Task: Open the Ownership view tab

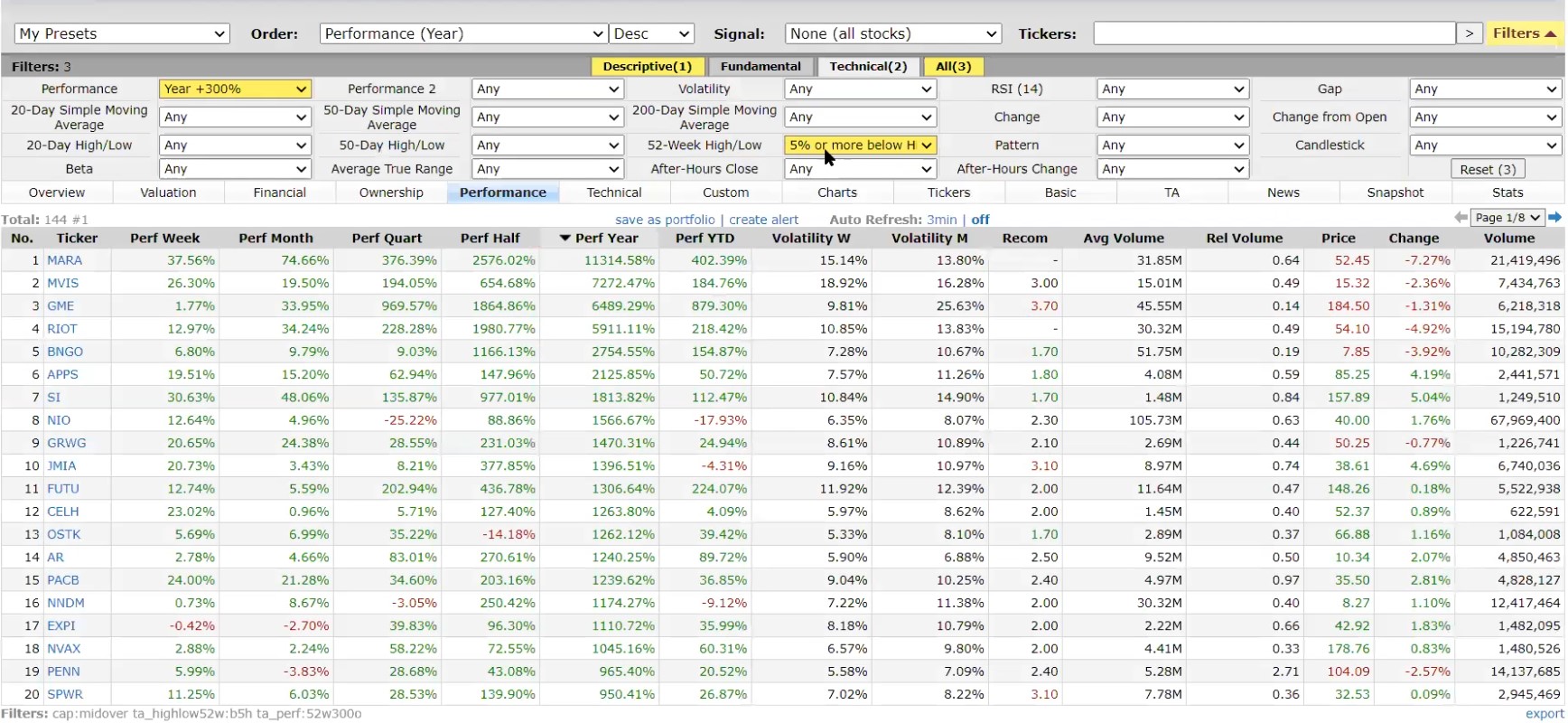Action: (x=391, y=192)
